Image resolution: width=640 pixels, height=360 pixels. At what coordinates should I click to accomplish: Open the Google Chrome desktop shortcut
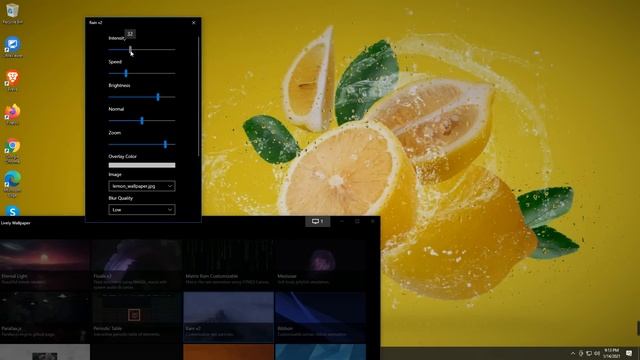pyautogui.click(x=12, y=150)
